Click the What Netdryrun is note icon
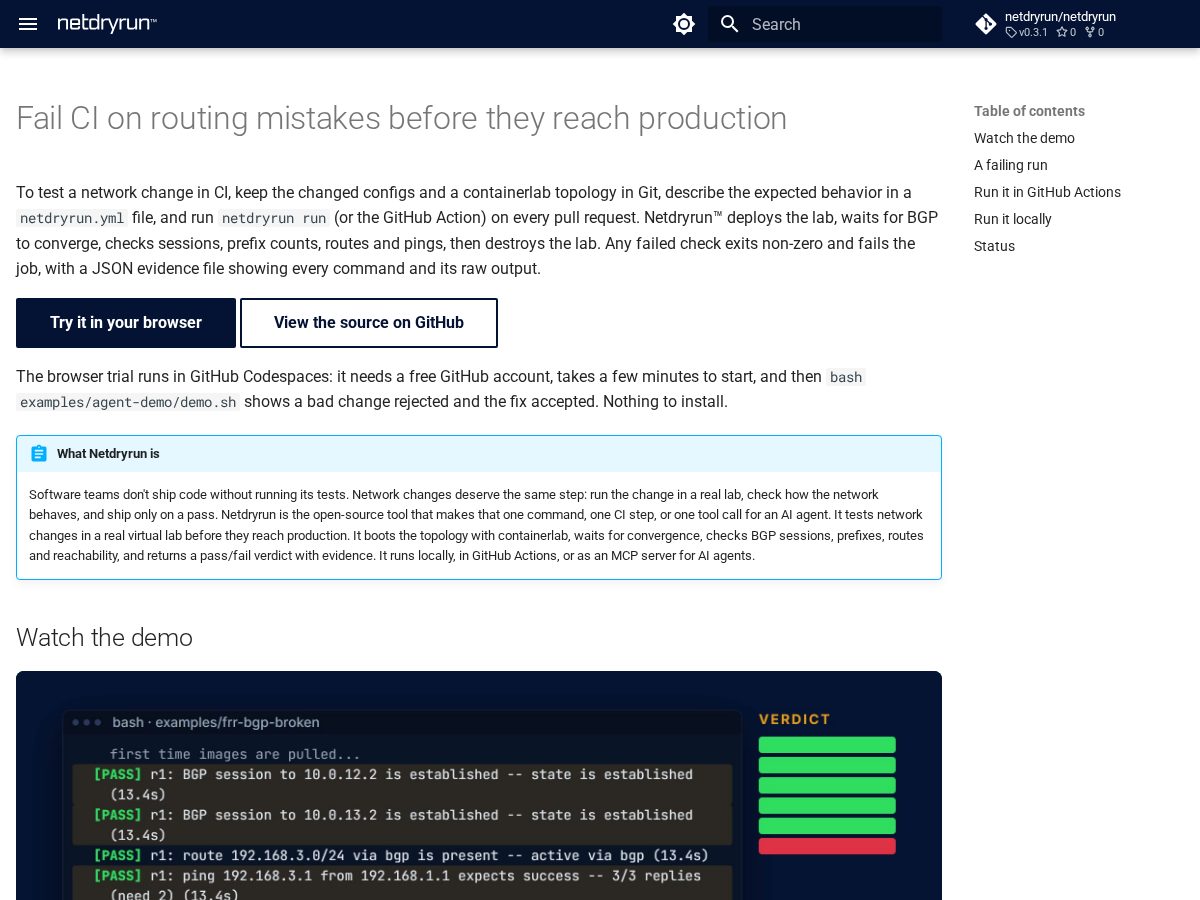1200x900 pixels. tap(39, 454)
